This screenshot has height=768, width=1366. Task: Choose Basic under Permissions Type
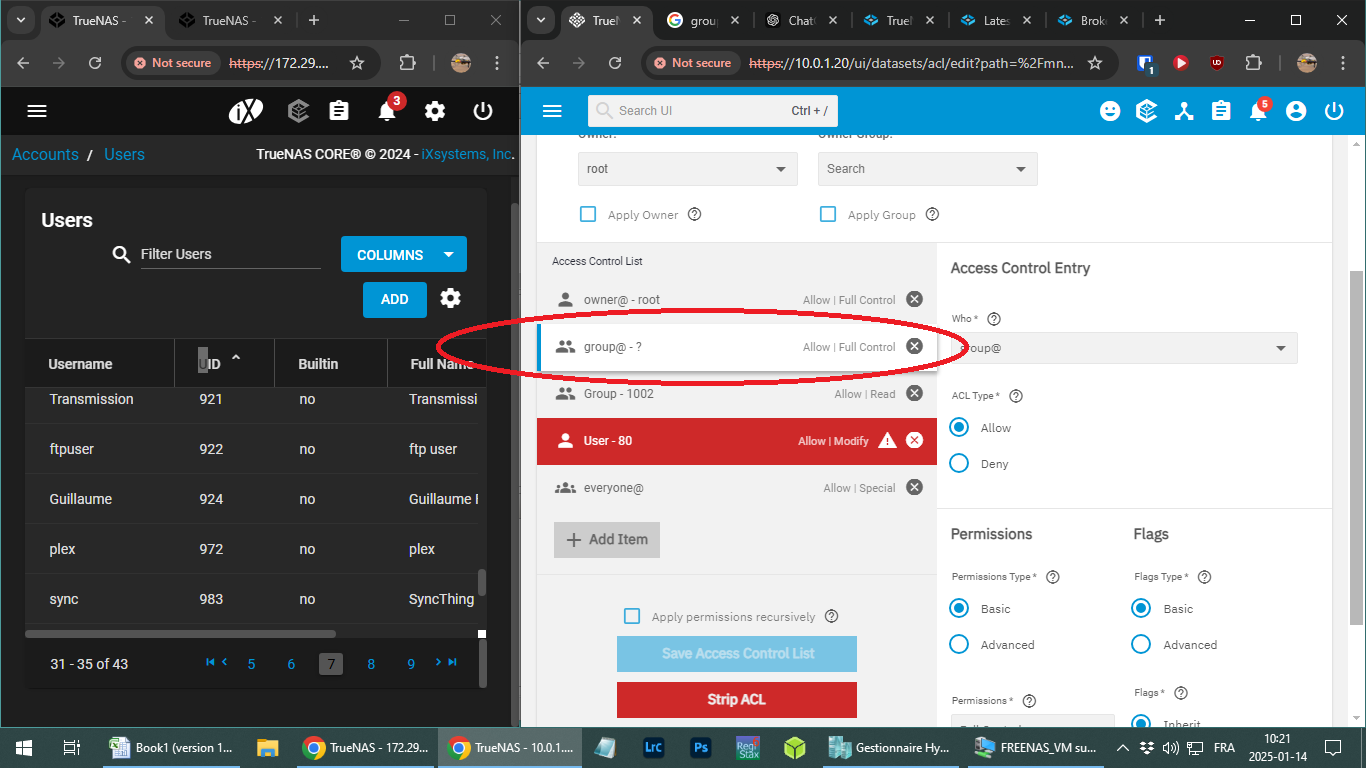(x=959, y=608)
